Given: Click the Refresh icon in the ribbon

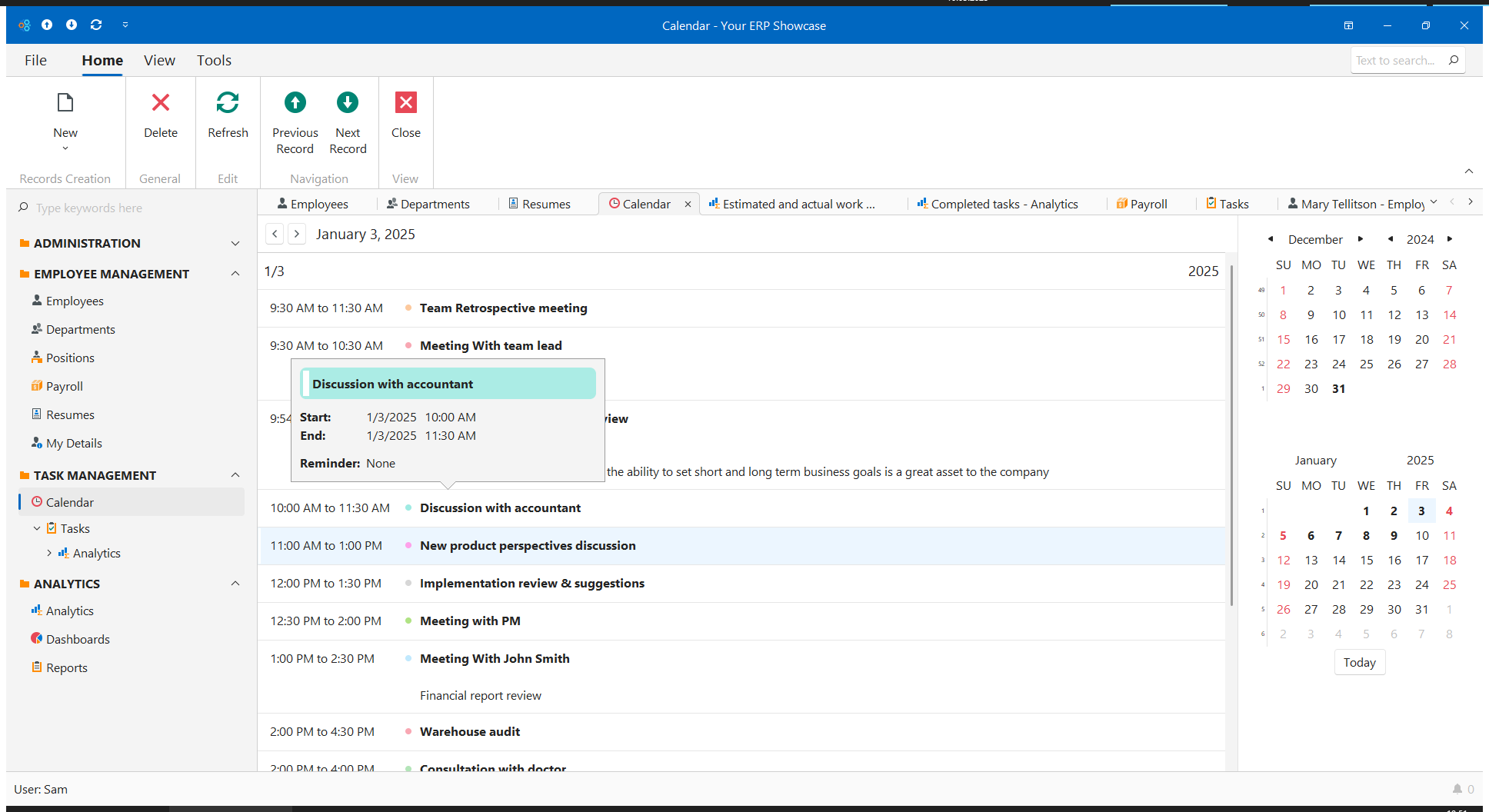Looking at the screenshot, I should [228, 103].
